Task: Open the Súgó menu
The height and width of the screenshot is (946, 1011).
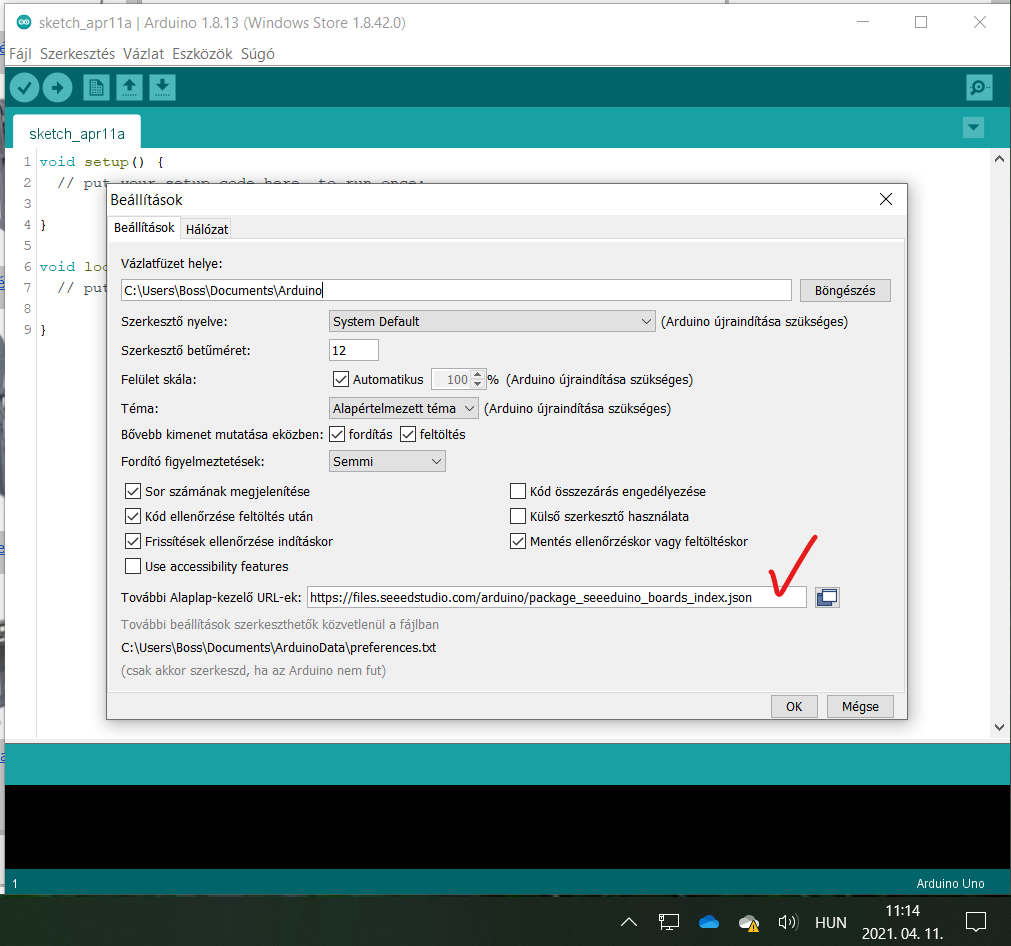Action: tap(258, 54)
